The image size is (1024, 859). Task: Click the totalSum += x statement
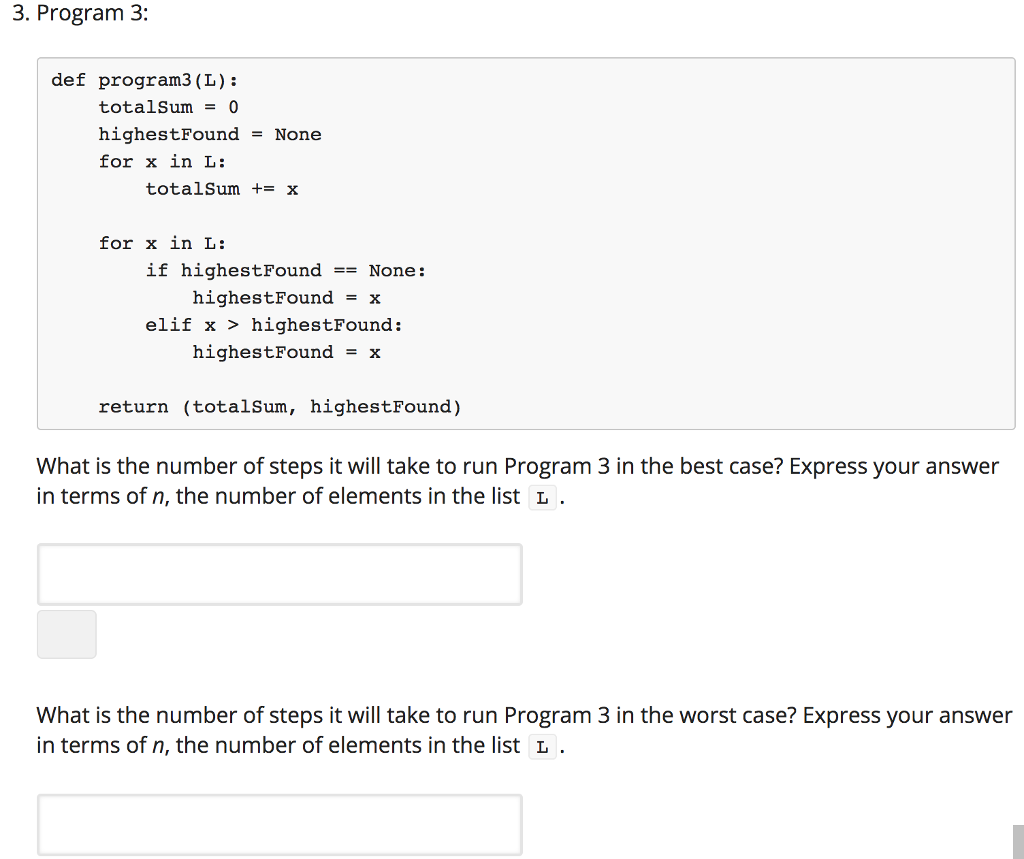(x=221, y=188)
